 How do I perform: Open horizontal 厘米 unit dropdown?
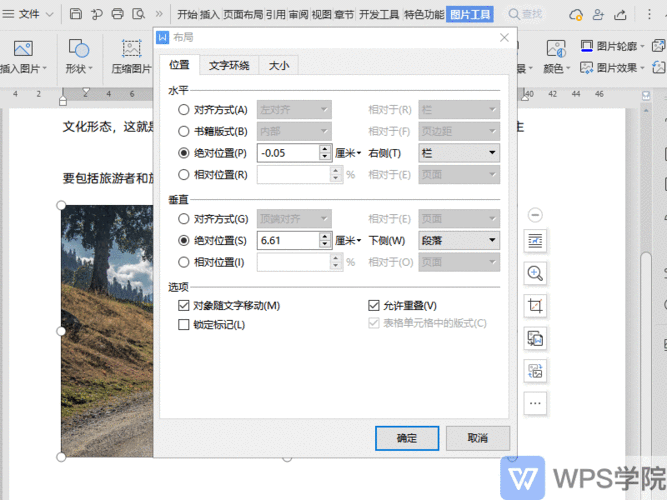(348, 153)
